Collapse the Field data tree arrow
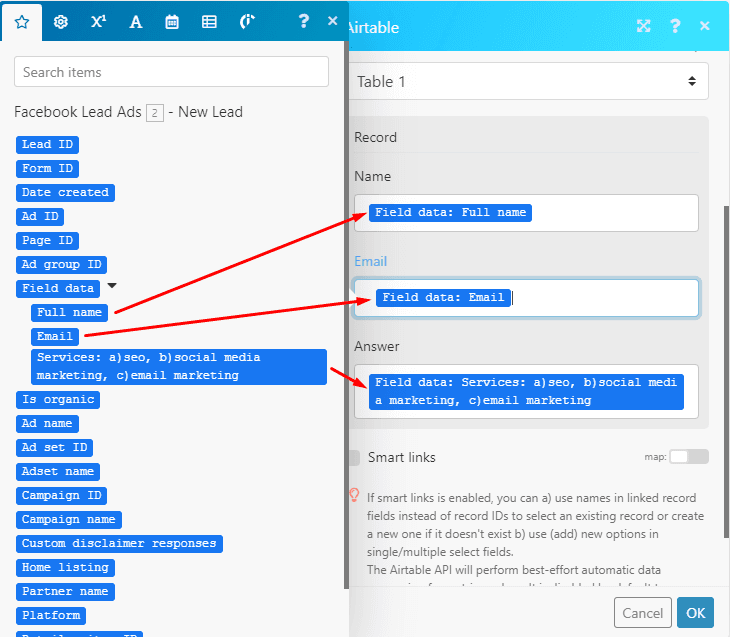This screenshot has width=730, height=637. coord(112,286)
